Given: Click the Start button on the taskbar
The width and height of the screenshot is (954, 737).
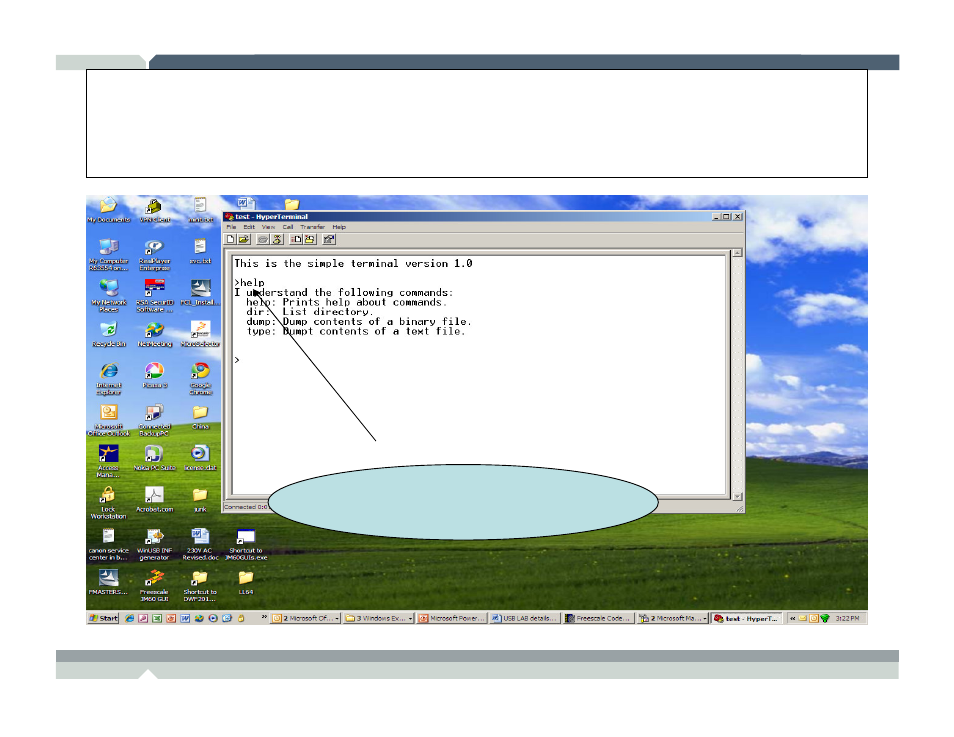Looking at the screenshot, I should coord(103,618).
